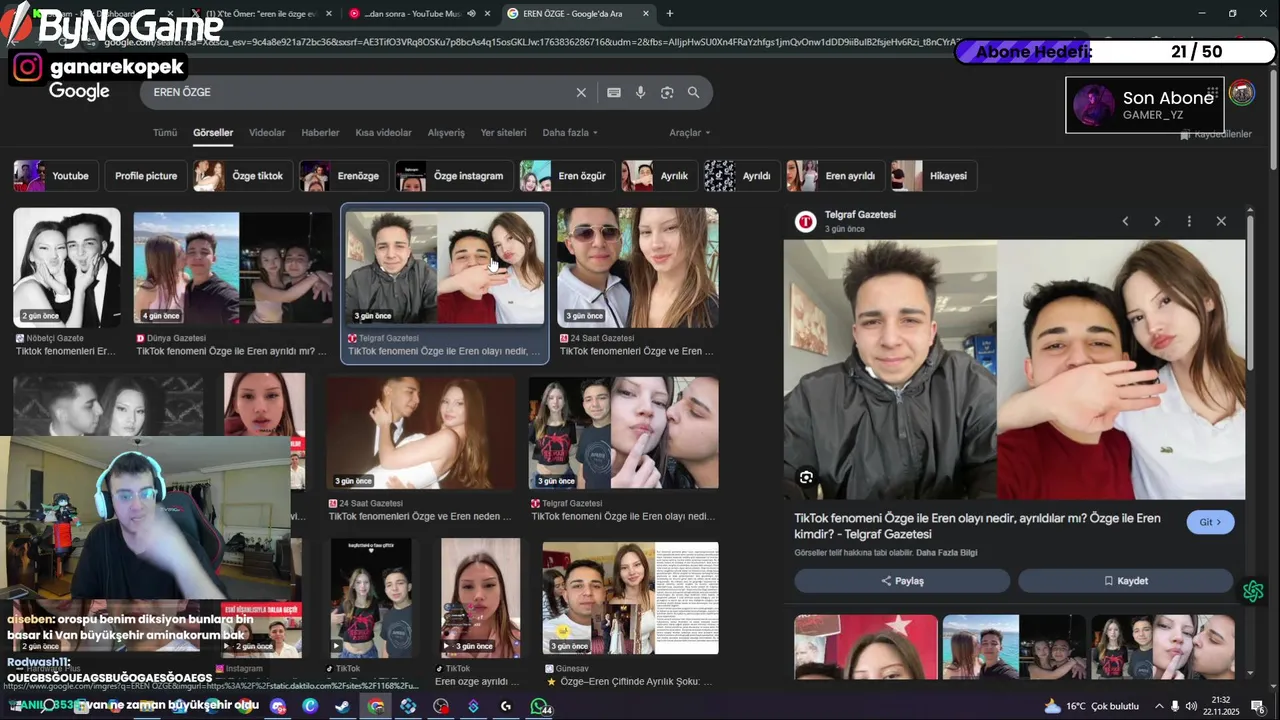The width and height of the screenshot is (1280, 720).
Task: Select the Görseller tab
Action: (213, 132)
